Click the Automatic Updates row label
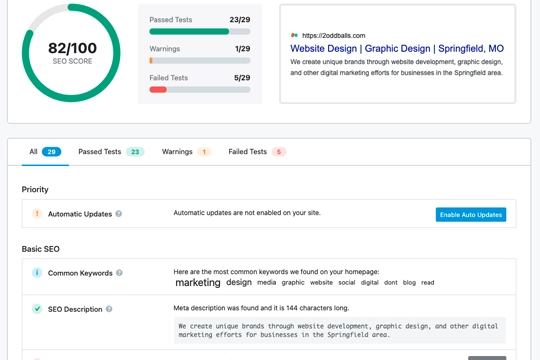 80,214
